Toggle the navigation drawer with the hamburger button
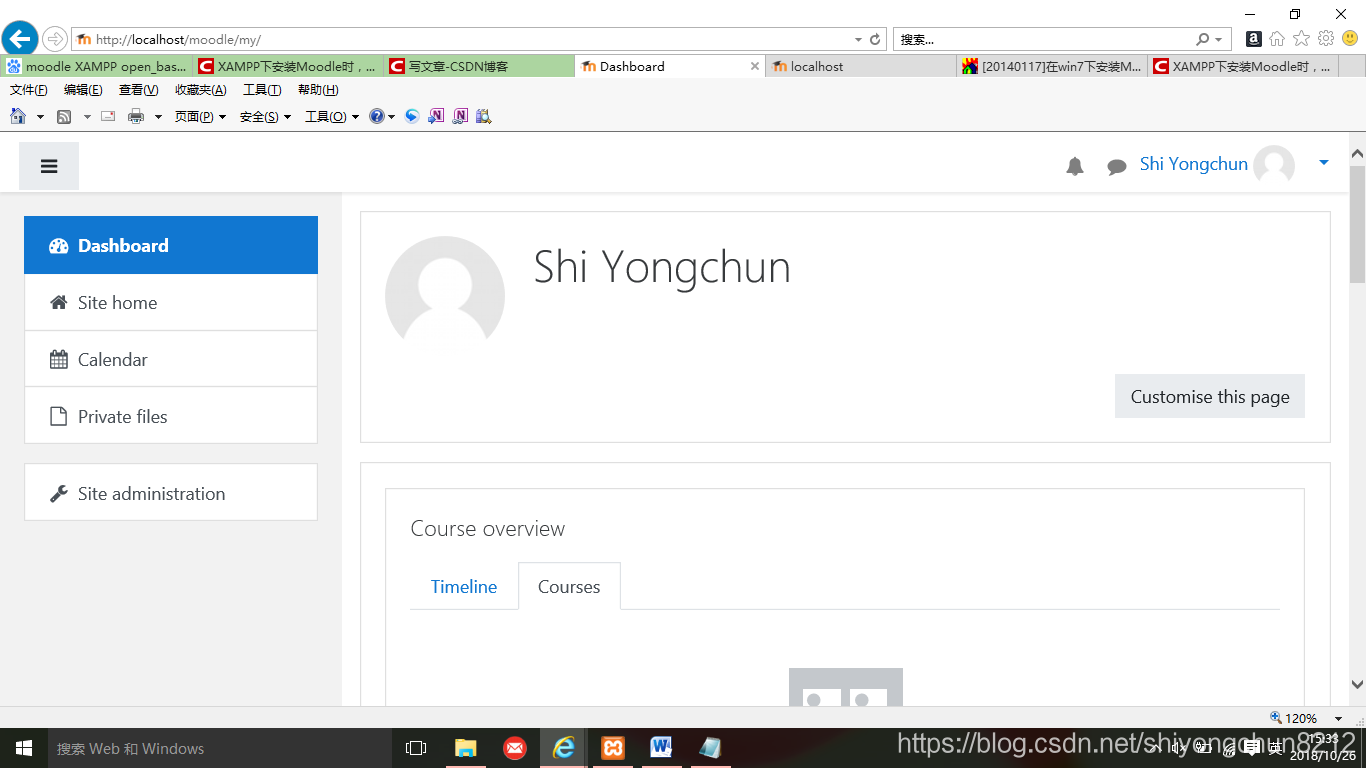Screen dimensions: 1366x768 [48, 165]
